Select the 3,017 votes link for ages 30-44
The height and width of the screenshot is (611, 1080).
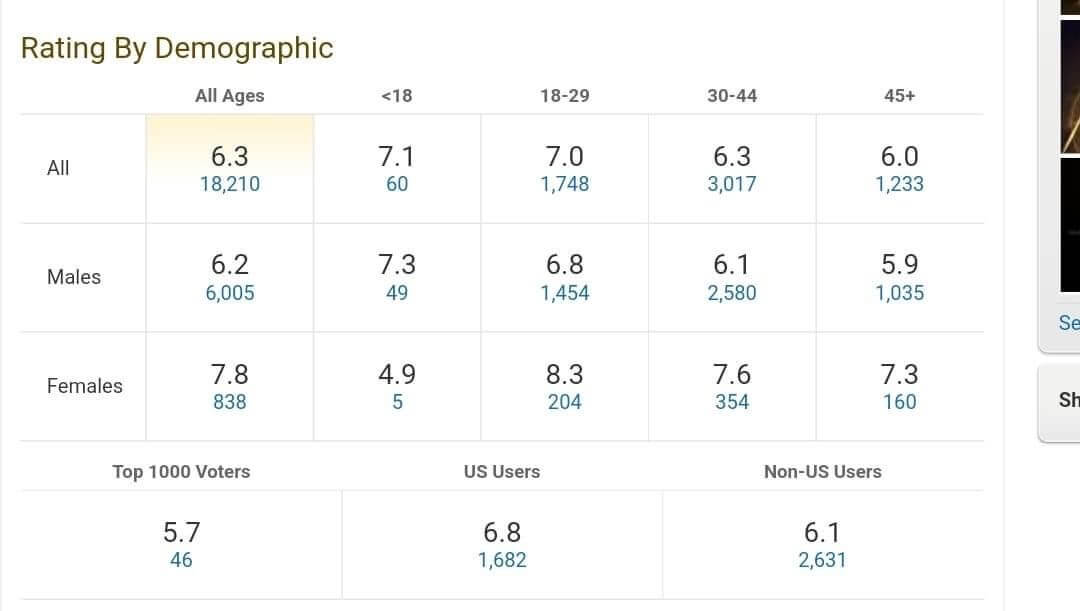pos(731,184)
